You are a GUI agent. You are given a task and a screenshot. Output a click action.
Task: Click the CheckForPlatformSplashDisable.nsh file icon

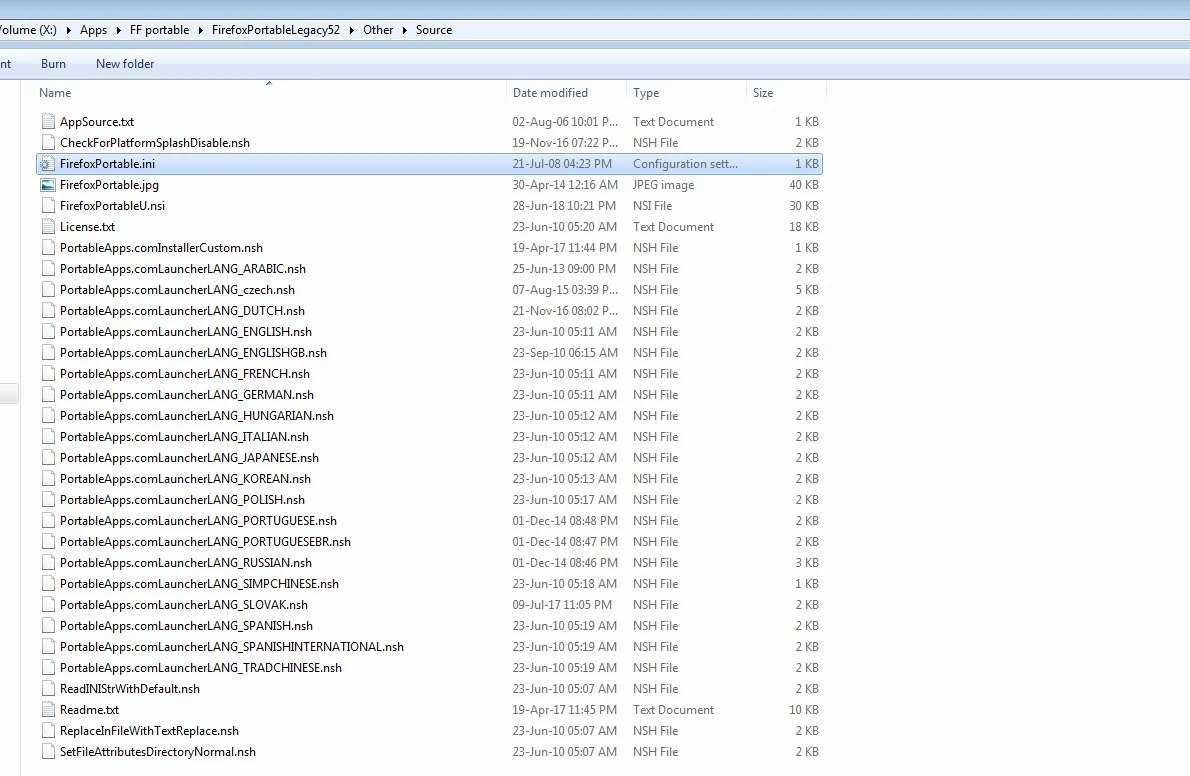(48, 143)
